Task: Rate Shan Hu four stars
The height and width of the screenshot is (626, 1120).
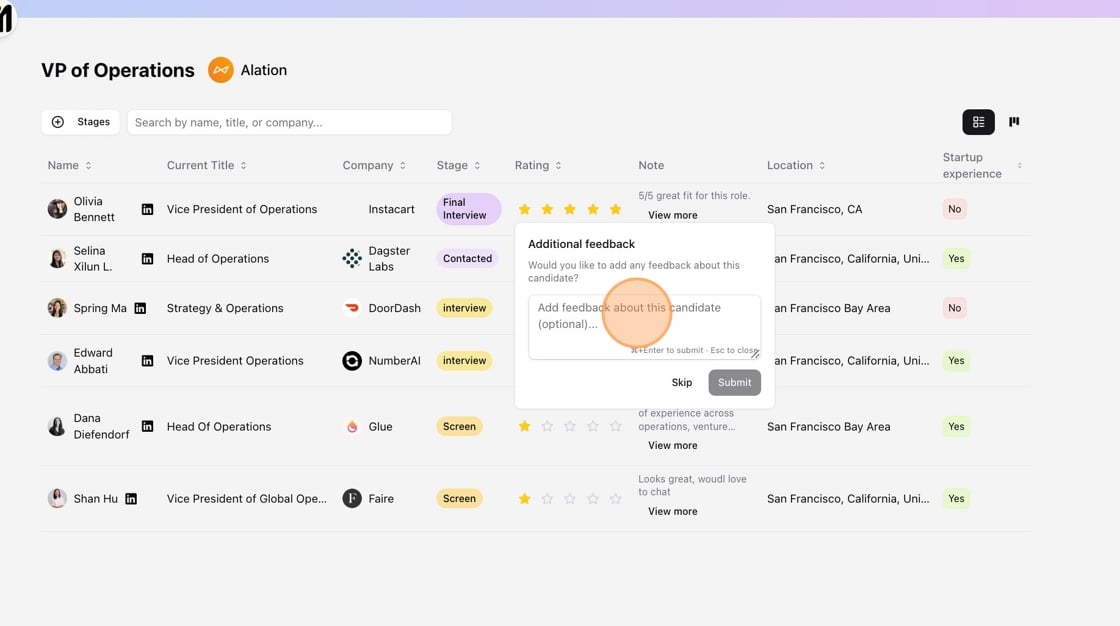Action: (592, 499)
